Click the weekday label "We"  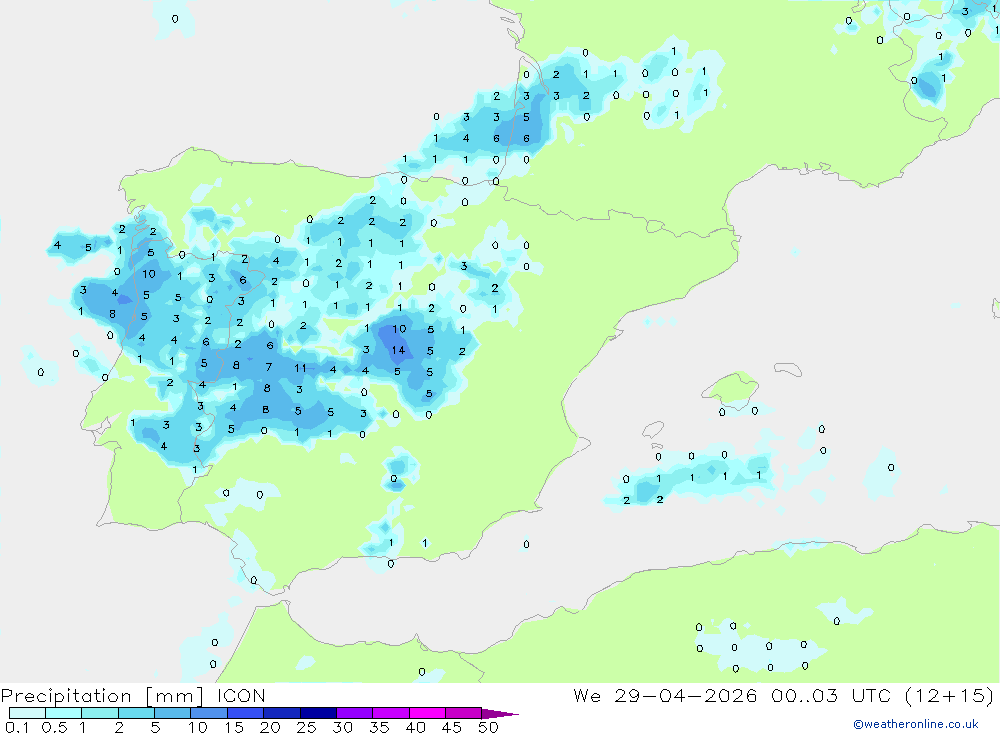587,695
